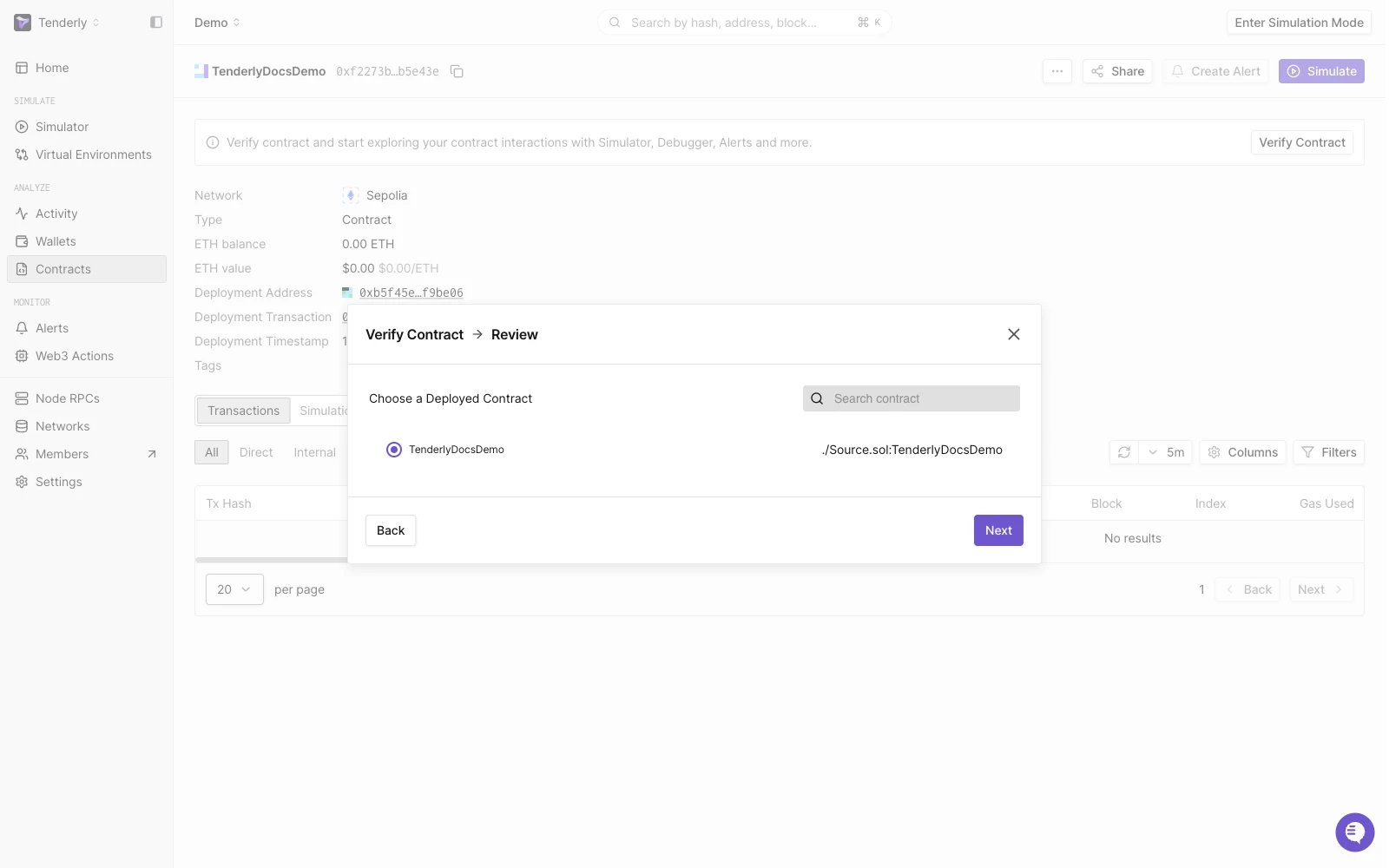Click the Verify Contract breadcrumb in dialog
The height and width of the screenshot is (868, 1389).
[x=414, y=334]
